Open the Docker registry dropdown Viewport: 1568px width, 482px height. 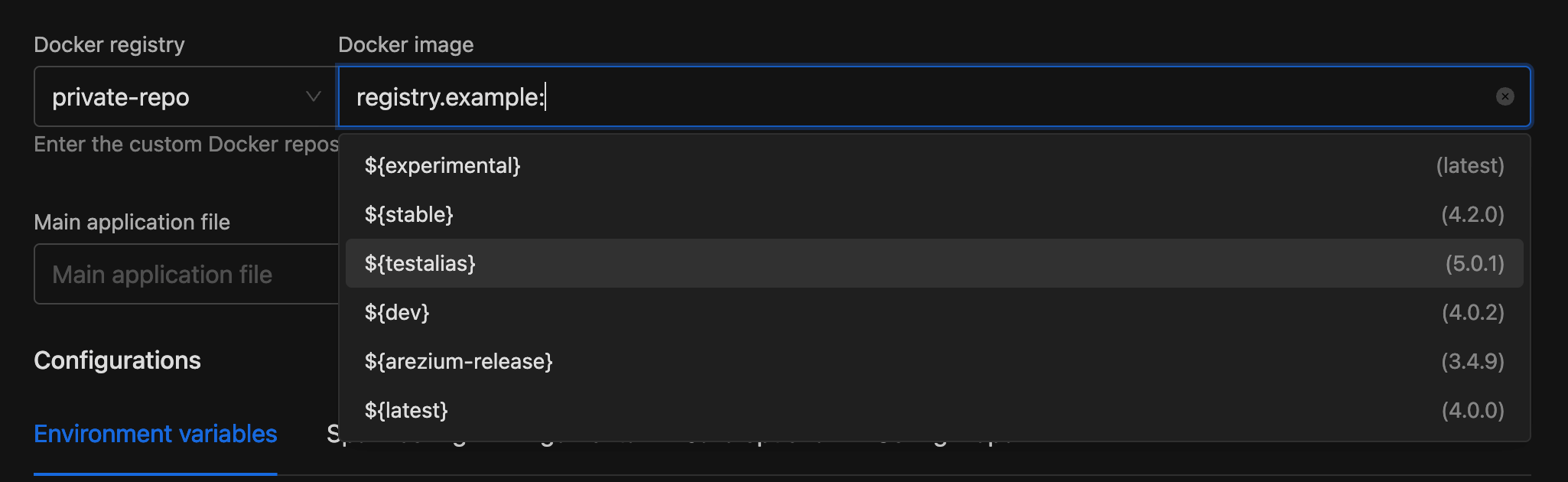(x=184, y=96)
